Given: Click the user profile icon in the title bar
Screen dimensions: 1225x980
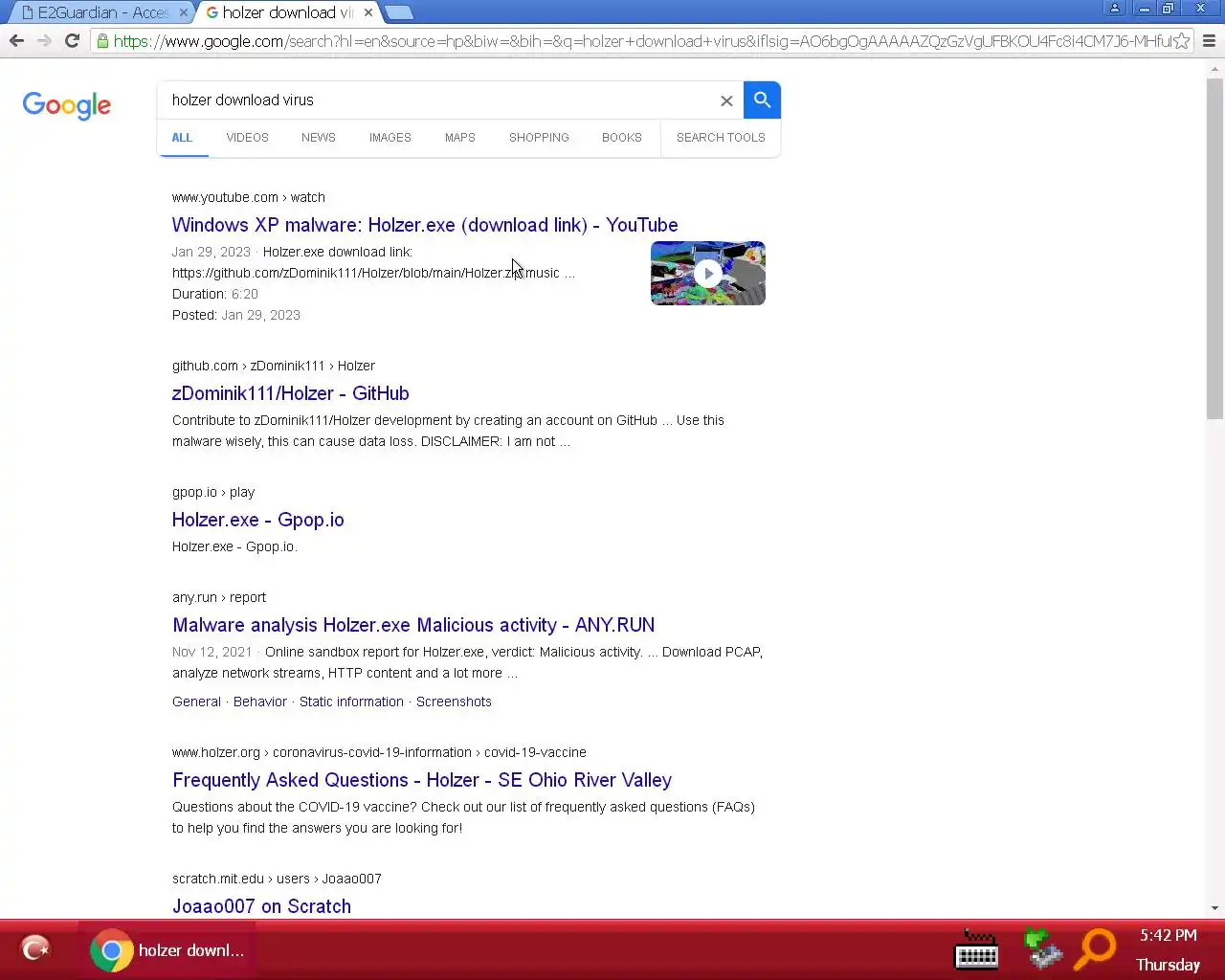Looking at the screenshot, I should [1115, 9].
